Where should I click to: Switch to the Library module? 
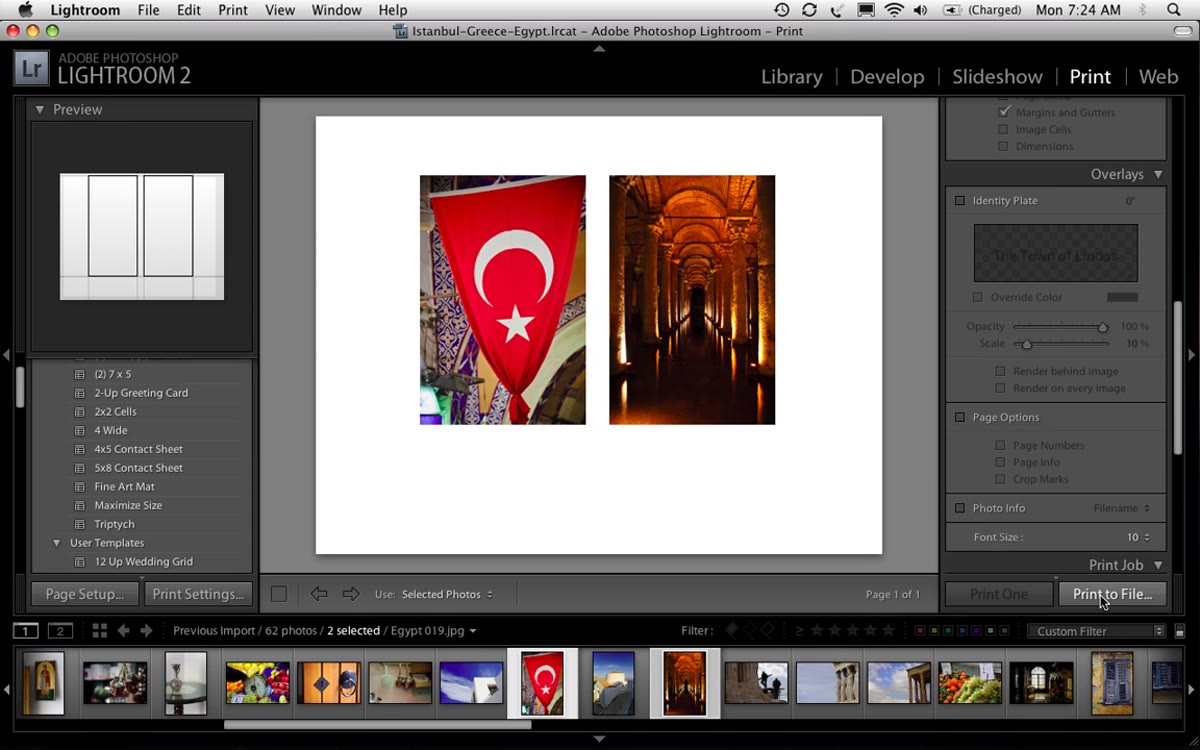791,76
